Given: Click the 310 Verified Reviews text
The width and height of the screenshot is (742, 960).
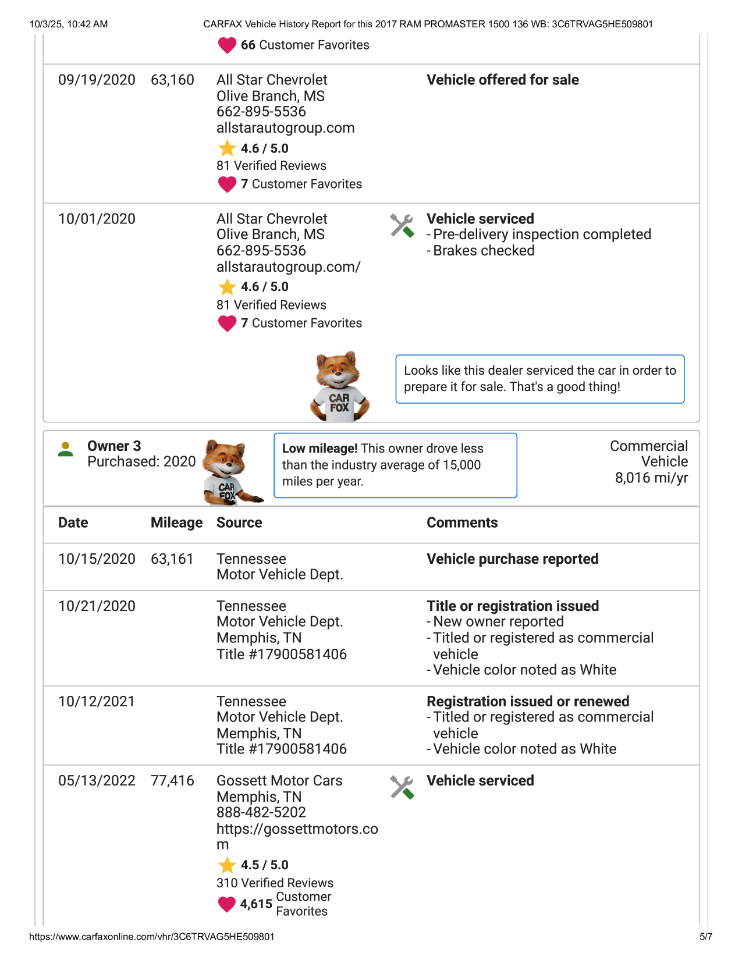Looking at the screenshot, I should [275, 883].
